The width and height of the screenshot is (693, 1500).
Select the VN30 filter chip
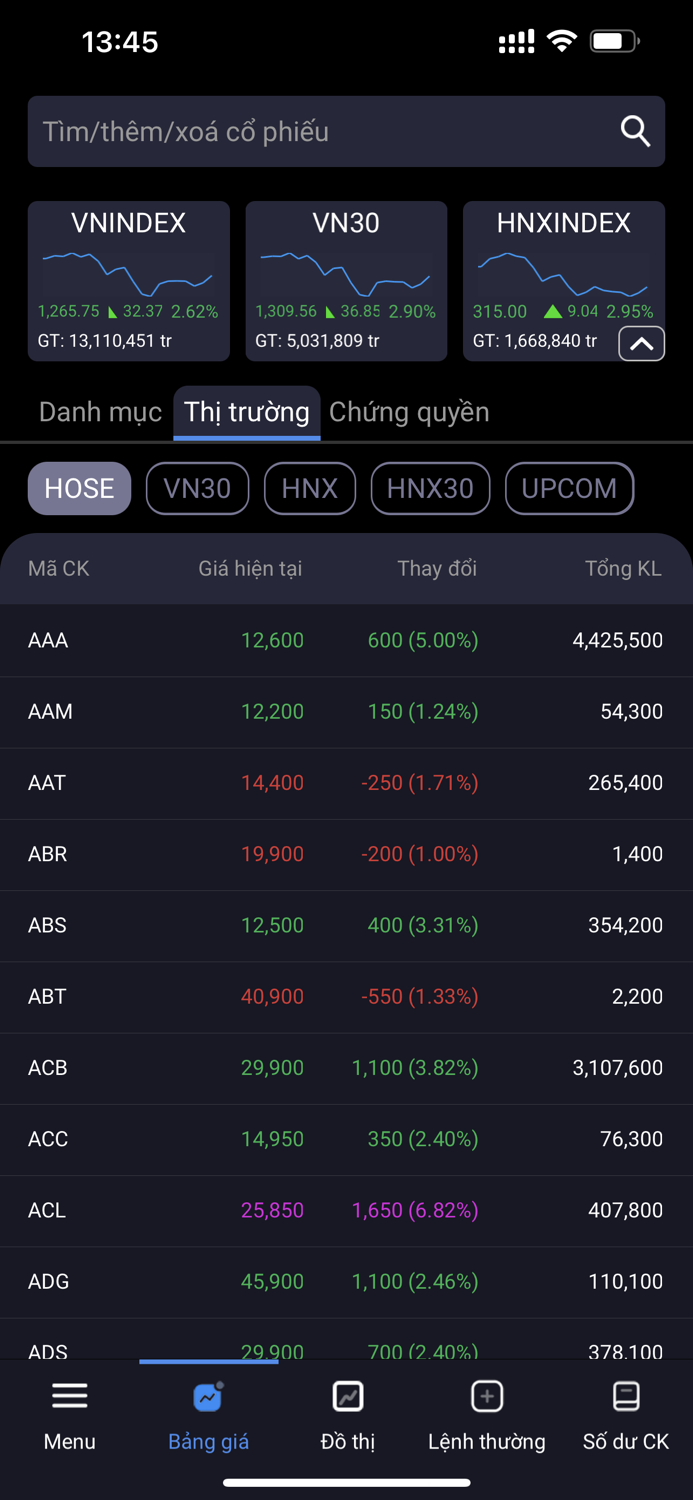pos(197,488)
